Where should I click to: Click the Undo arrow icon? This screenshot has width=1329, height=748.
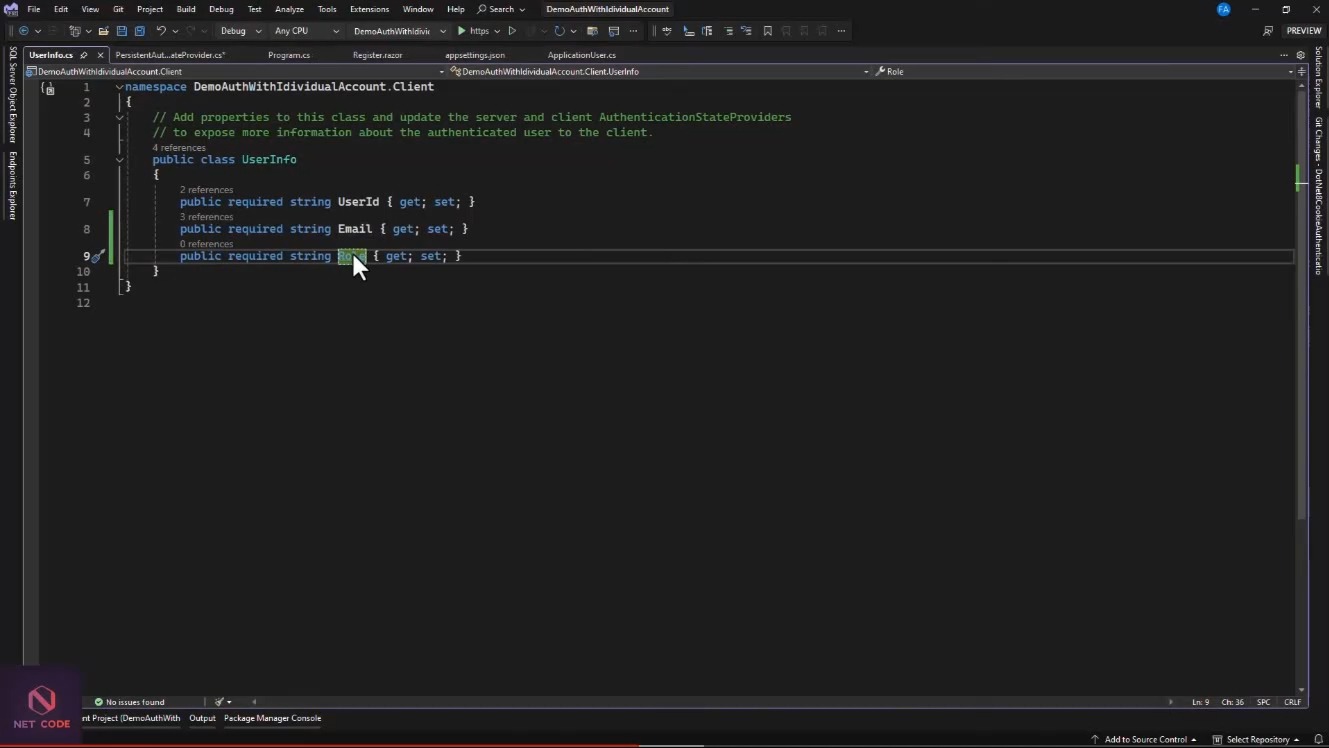(161, 31)
